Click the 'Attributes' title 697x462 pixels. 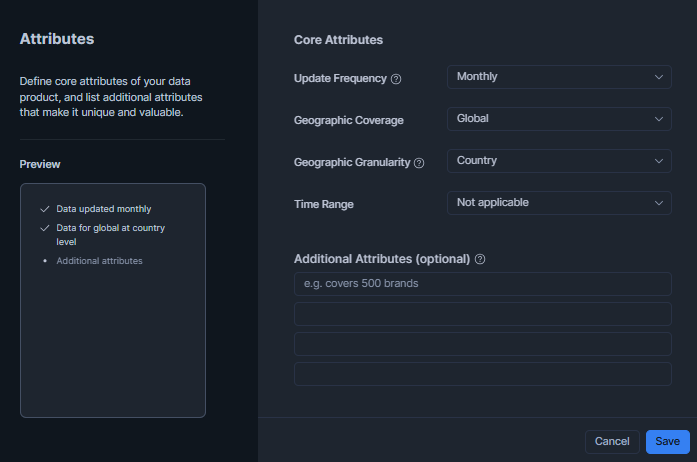tap(57, 39)
